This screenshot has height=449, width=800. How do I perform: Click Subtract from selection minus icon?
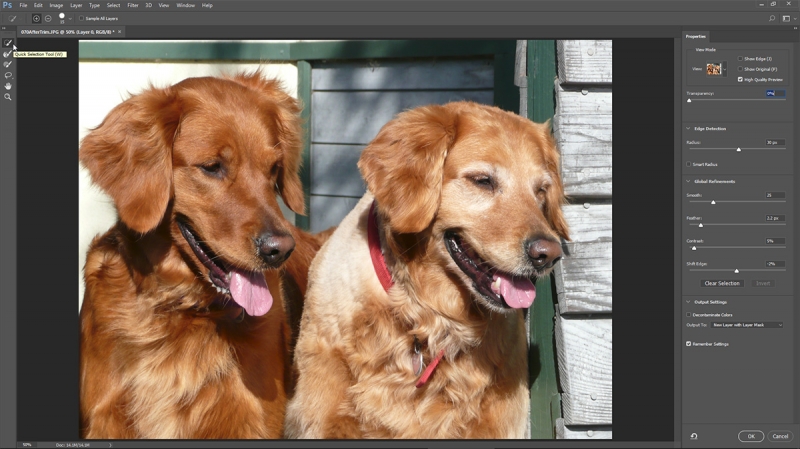(48, 18)
